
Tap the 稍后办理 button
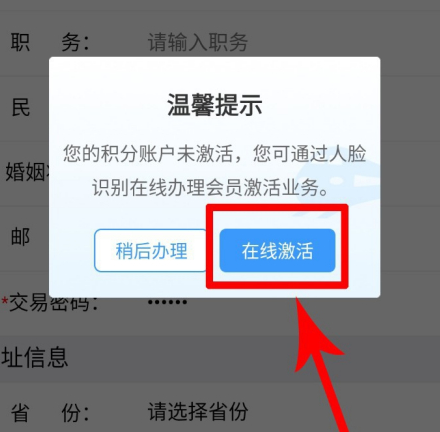point(151,250)
